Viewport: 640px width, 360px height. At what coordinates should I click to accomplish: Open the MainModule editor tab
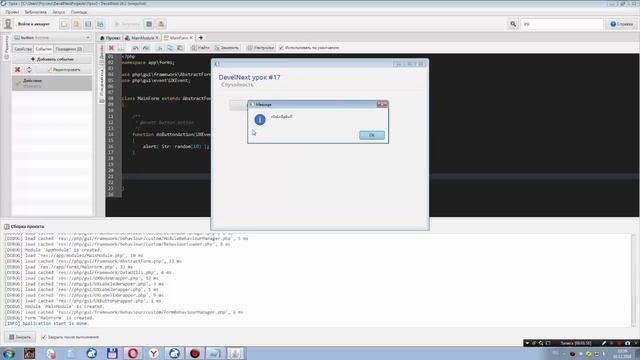point(142,38)
